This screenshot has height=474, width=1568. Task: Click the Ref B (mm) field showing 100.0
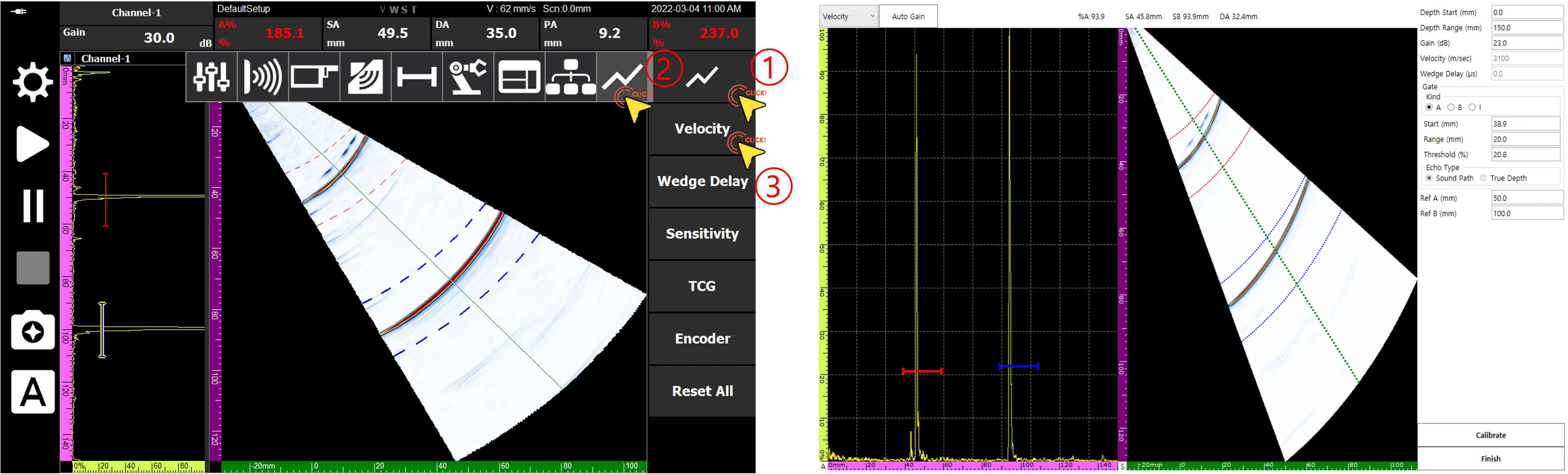[x=1527, y=214]
